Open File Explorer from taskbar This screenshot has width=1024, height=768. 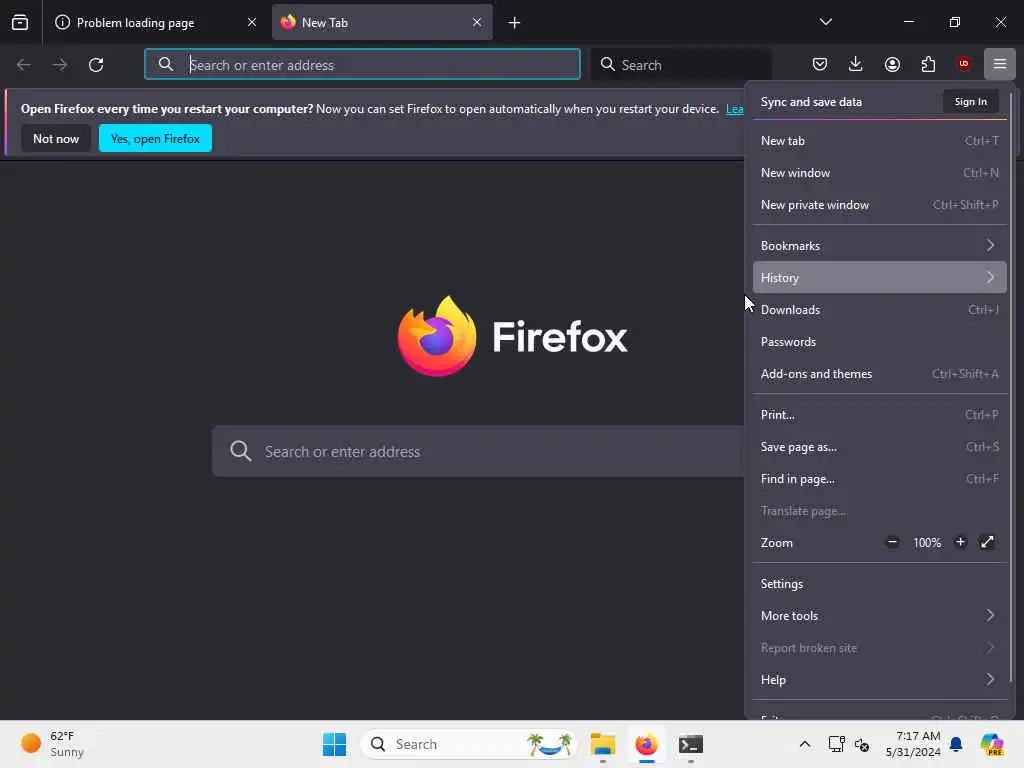click(x=603, y=744)
